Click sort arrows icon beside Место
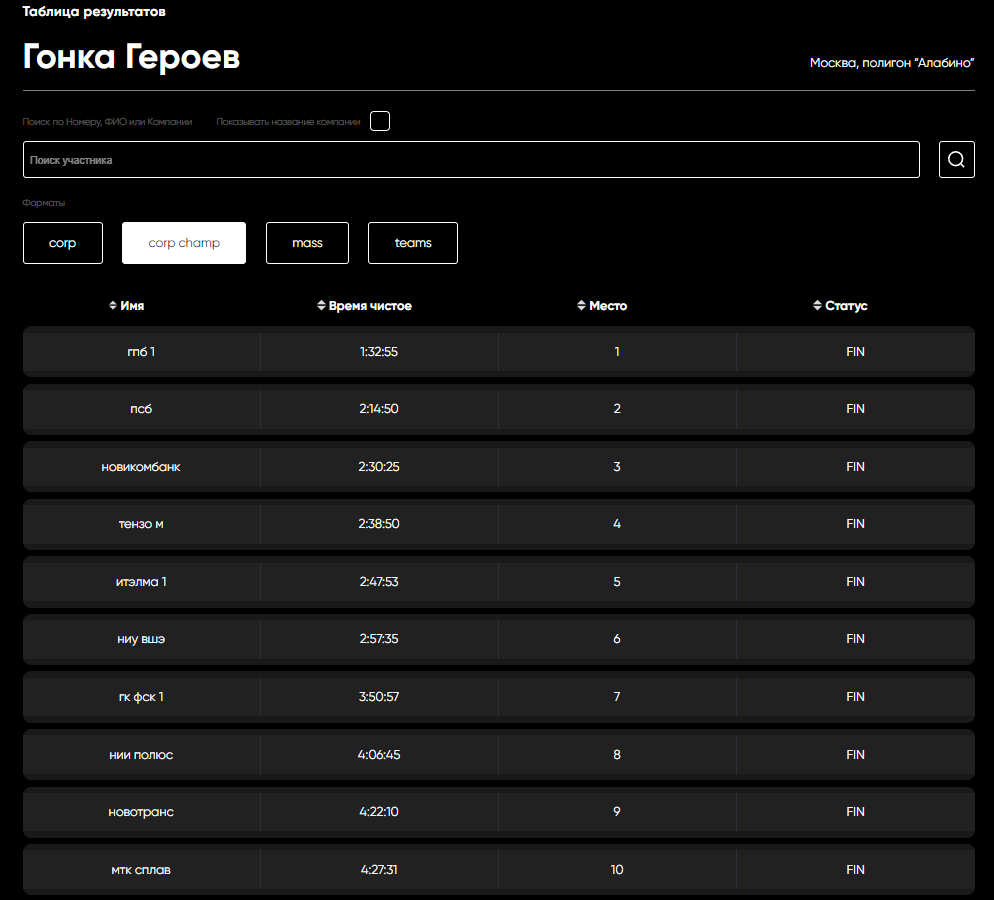Viewport: 994px width, 900px height. click(x=581, y=306)
